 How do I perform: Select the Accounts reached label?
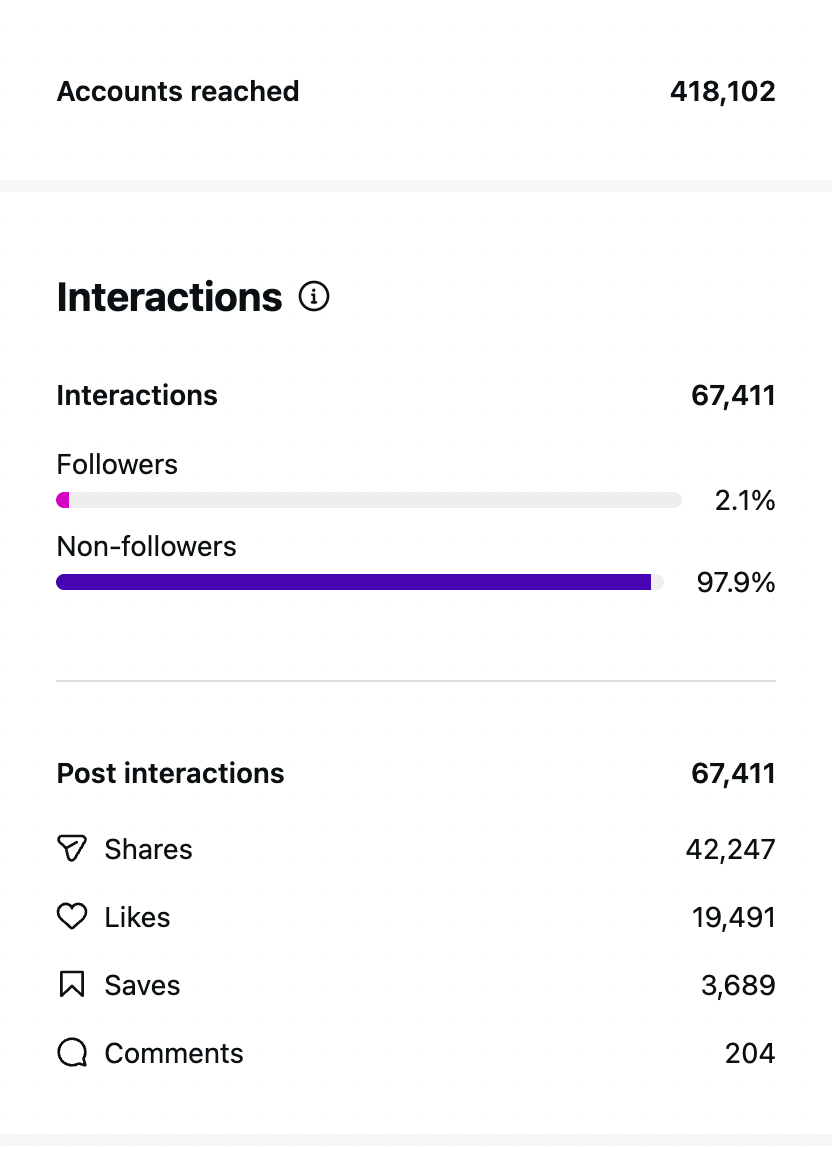(178, 91)
